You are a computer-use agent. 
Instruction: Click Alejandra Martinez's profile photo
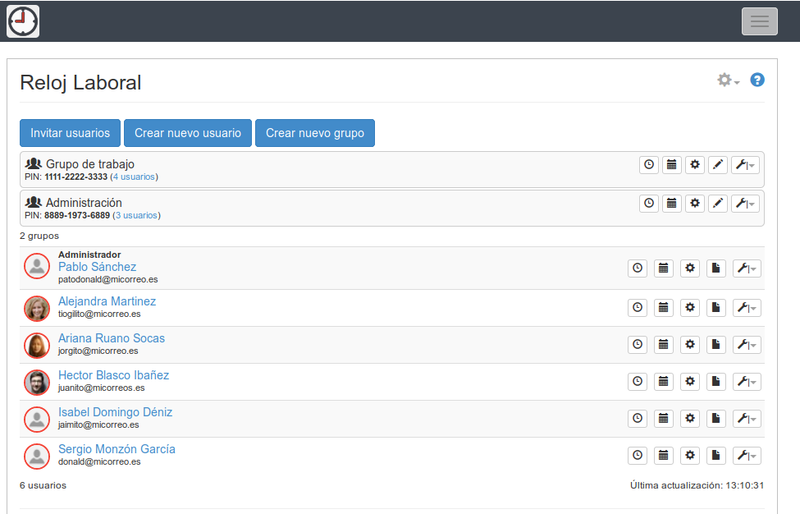pyautogui.click(x=37, y=308)
